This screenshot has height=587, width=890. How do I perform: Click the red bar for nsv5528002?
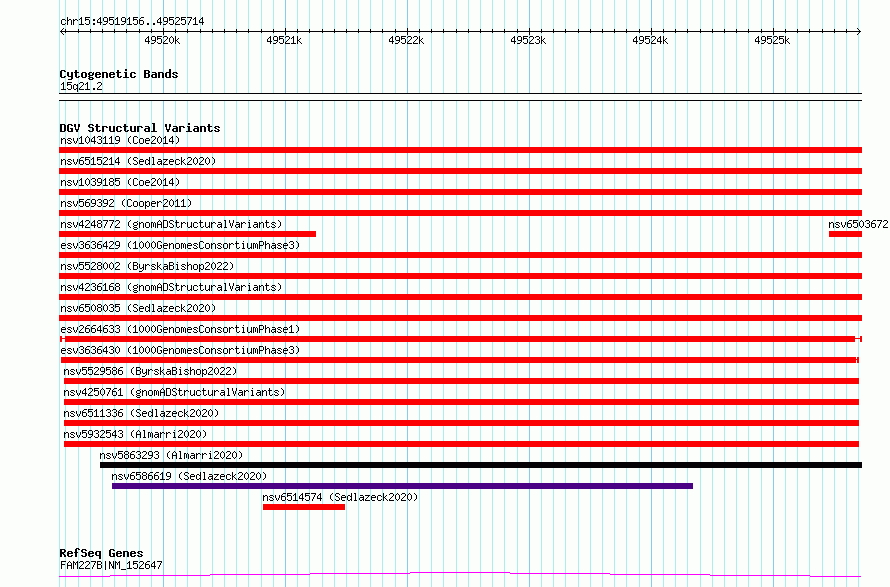[x=460, y=276]
